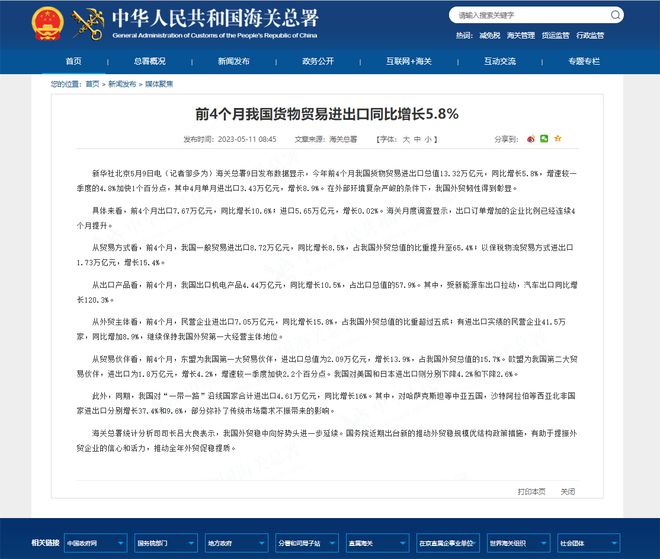Set font size to 小
The width and height of the screenshot is (660, 559).
tap(428, 139)
